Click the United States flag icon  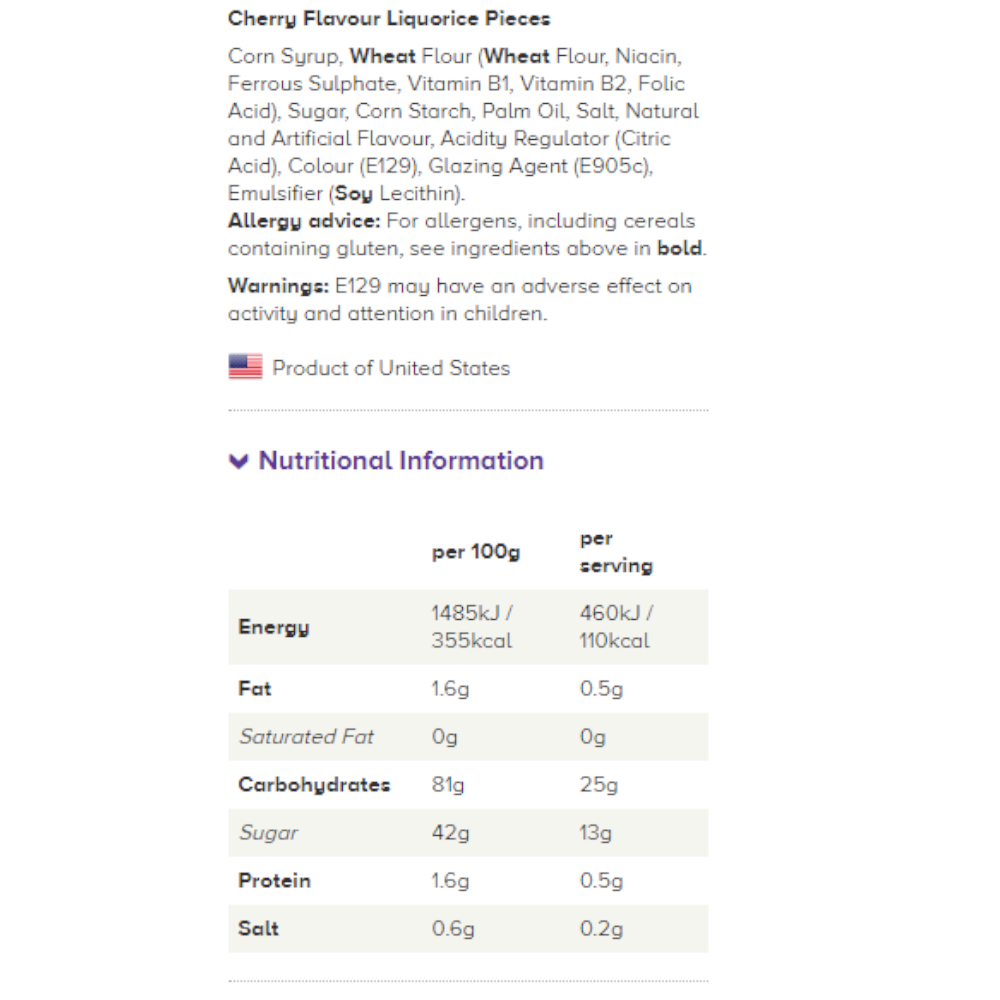point(245,367)
